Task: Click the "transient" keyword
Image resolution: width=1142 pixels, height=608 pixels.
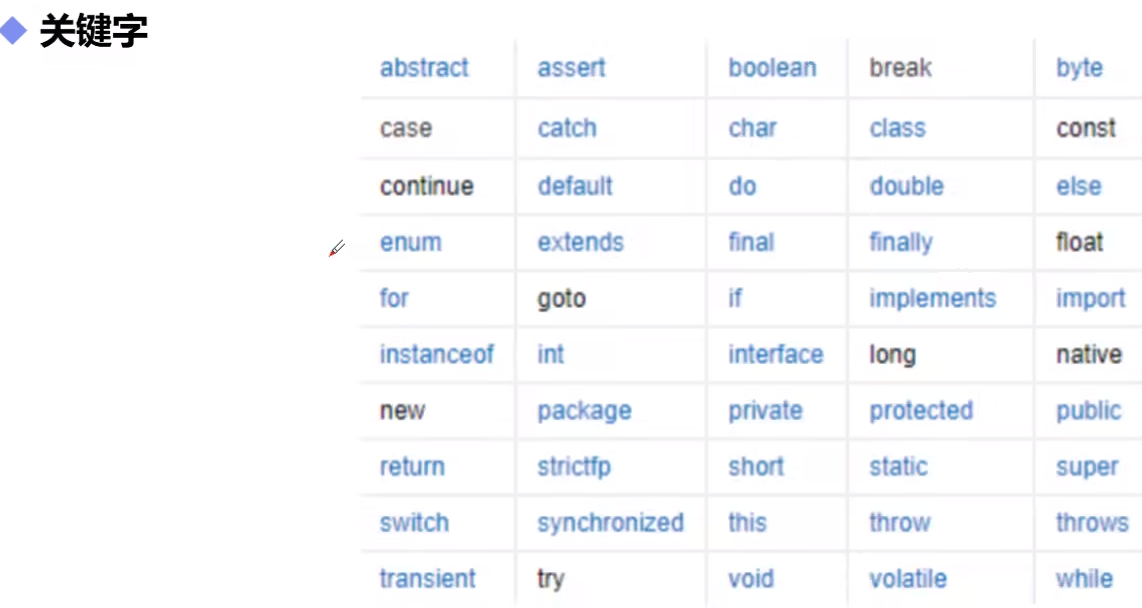Action: click(428, 578)
